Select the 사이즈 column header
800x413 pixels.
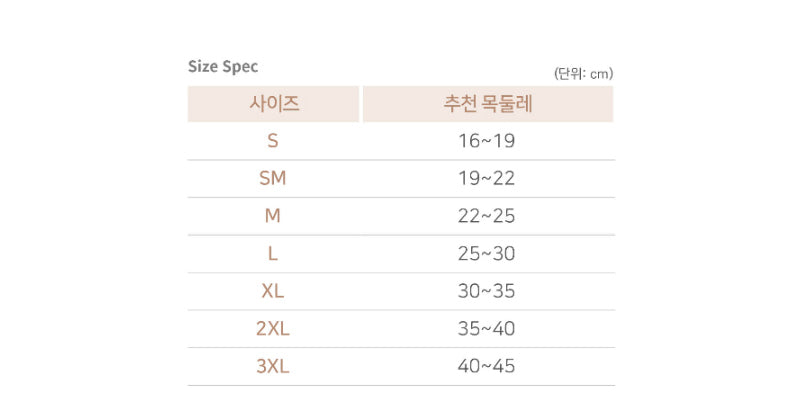tap(273, 104)
